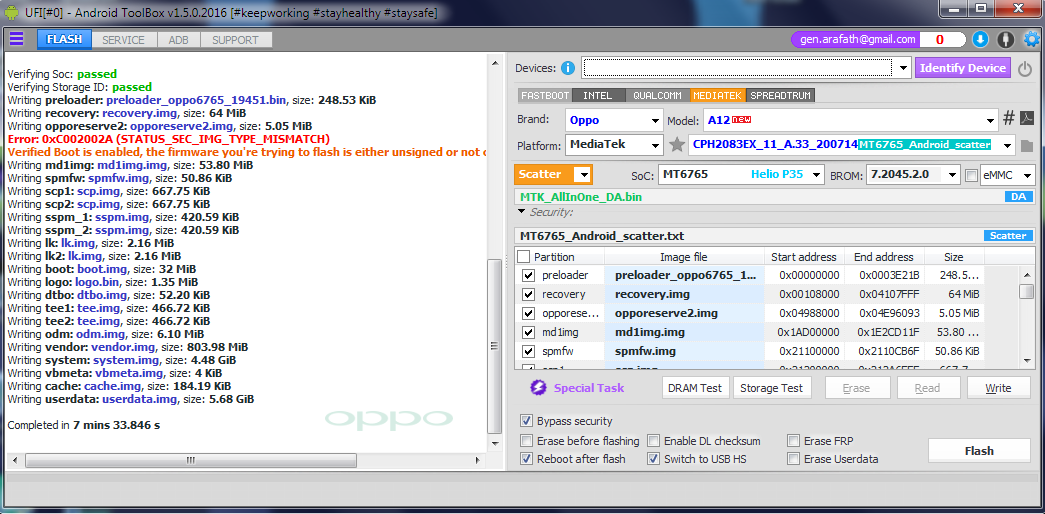
Task: Switch to the ADB tab
Action: pos(178,40)
